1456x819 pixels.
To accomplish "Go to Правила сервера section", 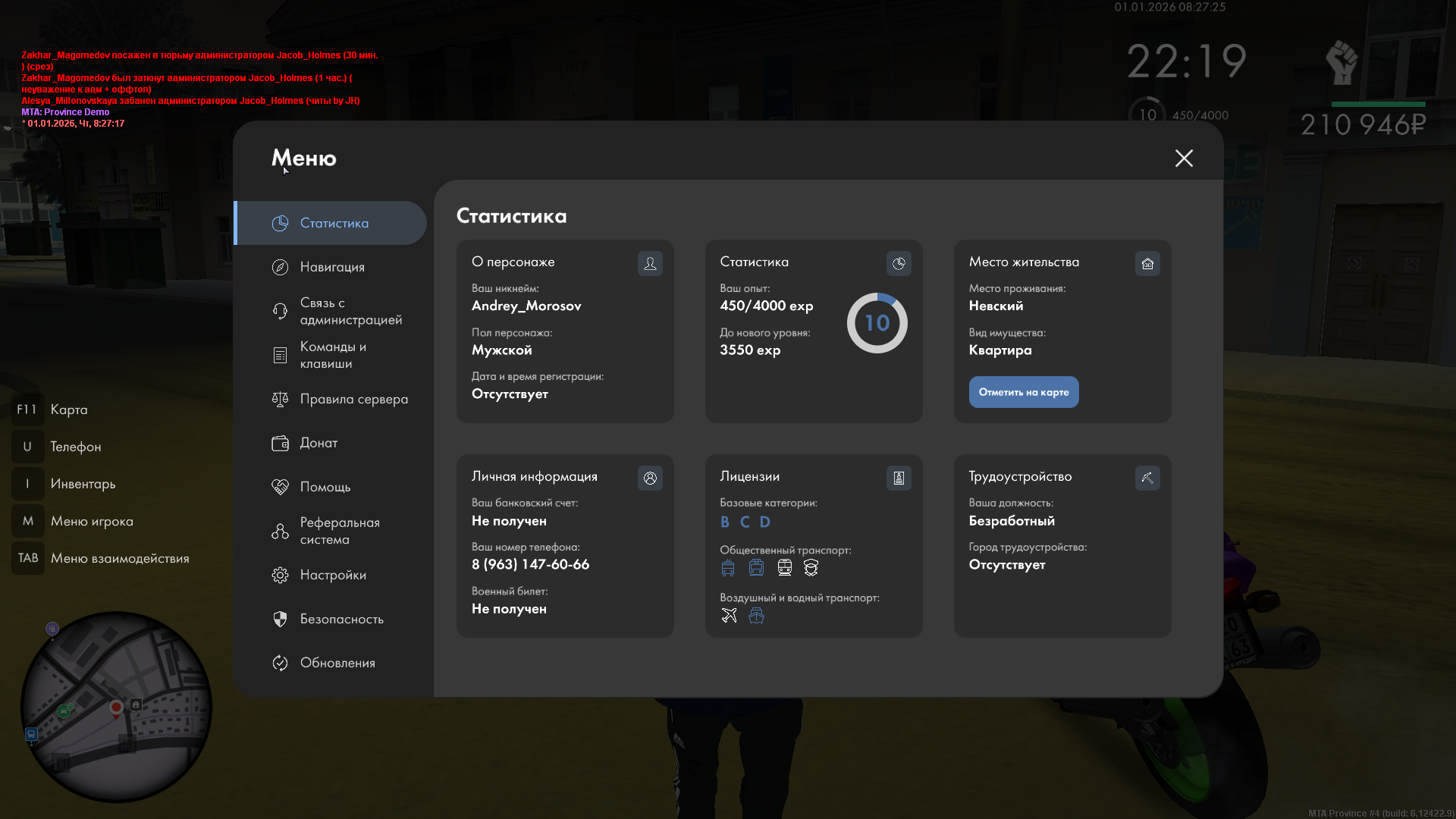I will [353, 399].
